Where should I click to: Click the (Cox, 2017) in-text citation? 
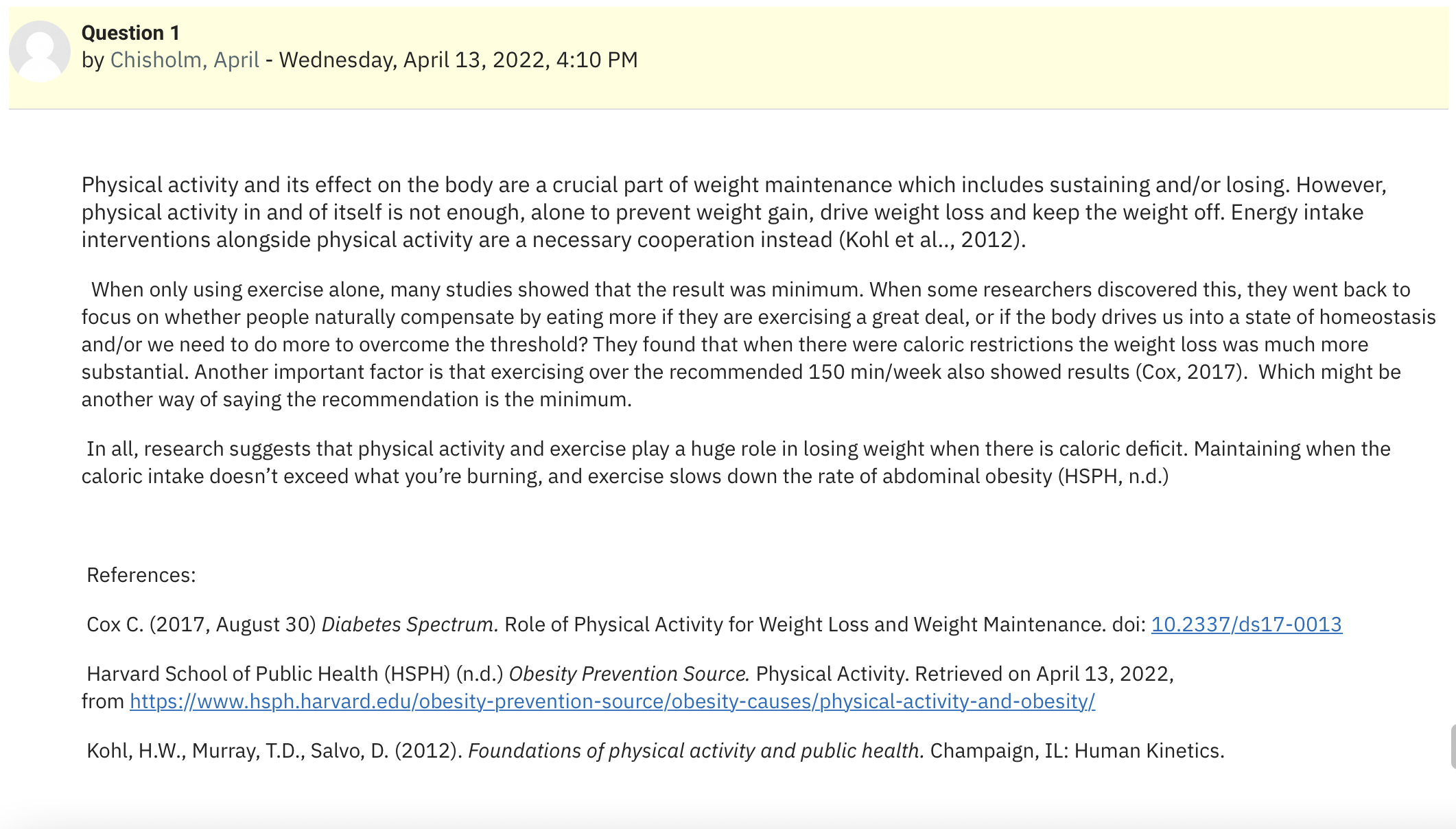1188,372
